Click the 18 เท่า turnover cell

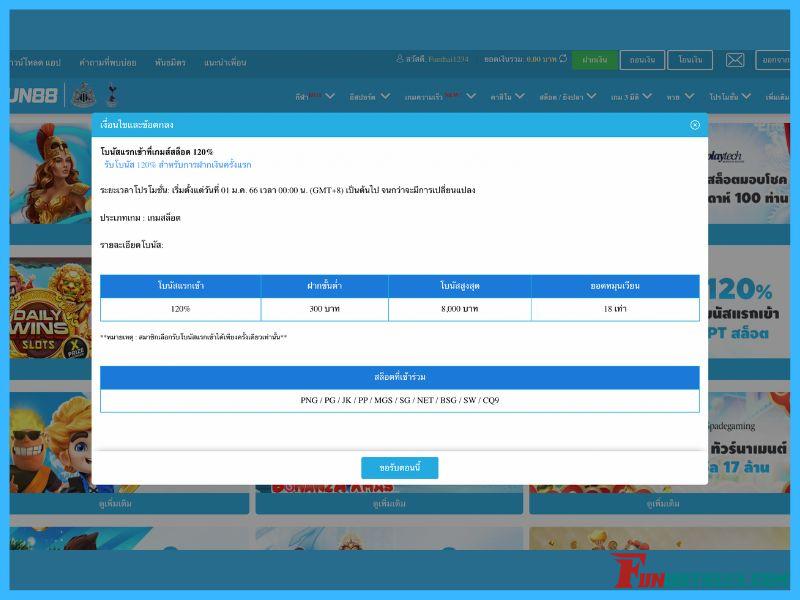coord(615,309)
